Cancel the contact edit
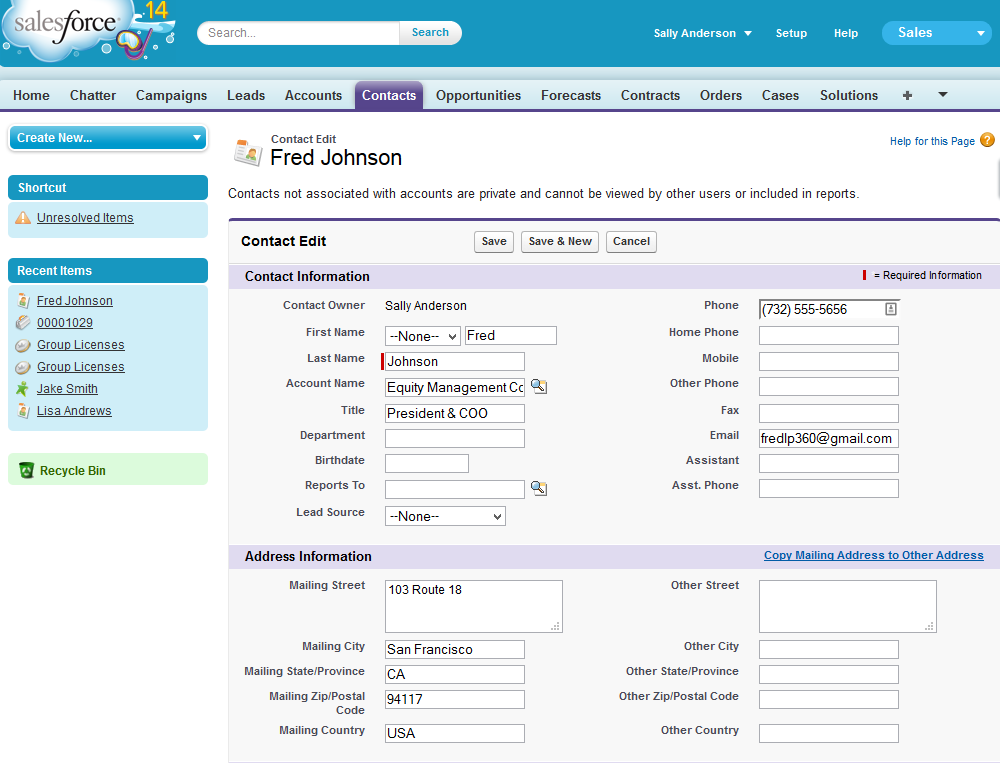The height and width of the screenshot is (763, 1000). [x=631, y=241]
